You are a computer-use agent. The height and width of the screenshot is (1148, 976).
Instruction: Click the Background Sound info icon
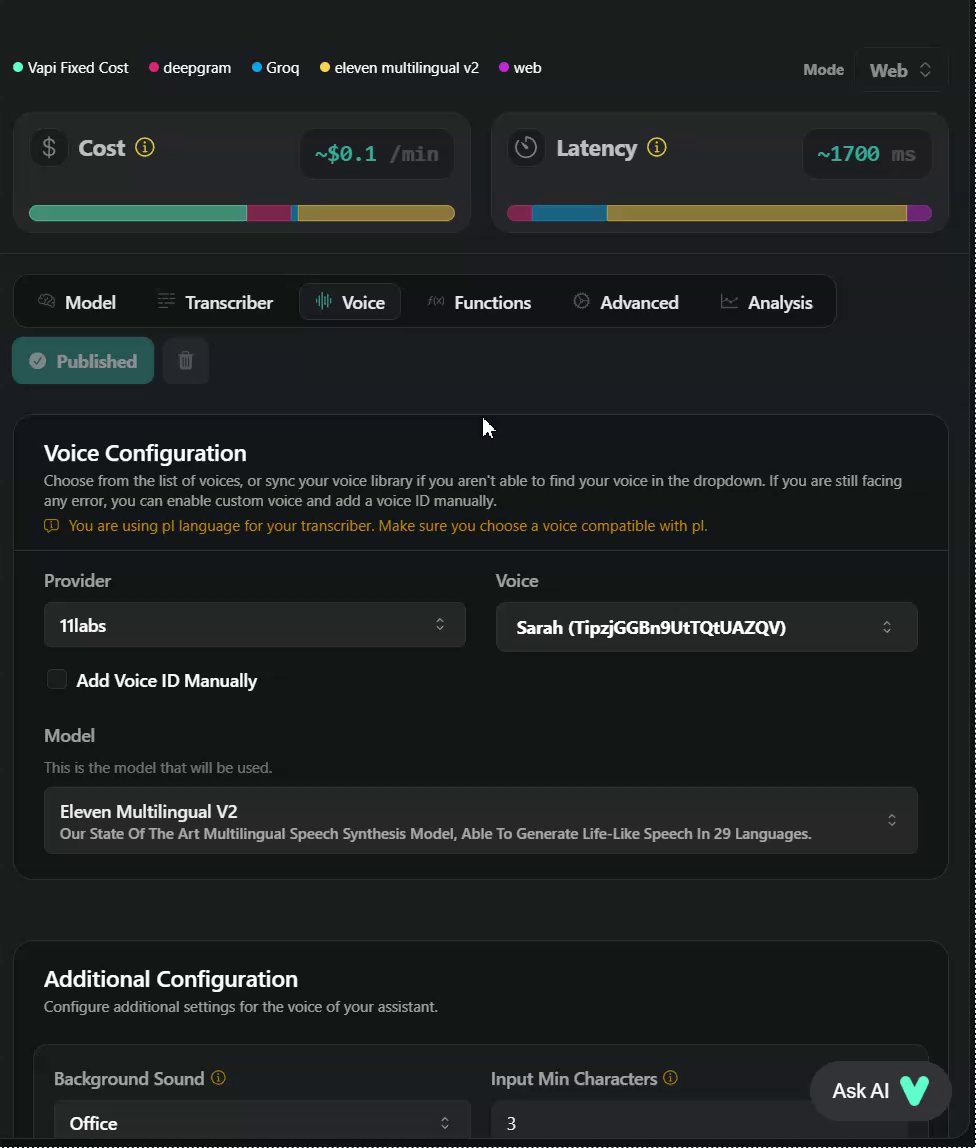tap(218, 1078)
